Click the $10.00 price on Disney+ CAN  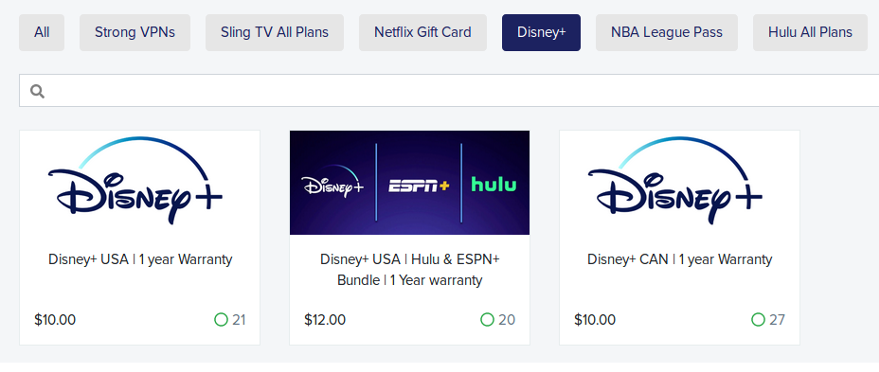tap(595, 320)
